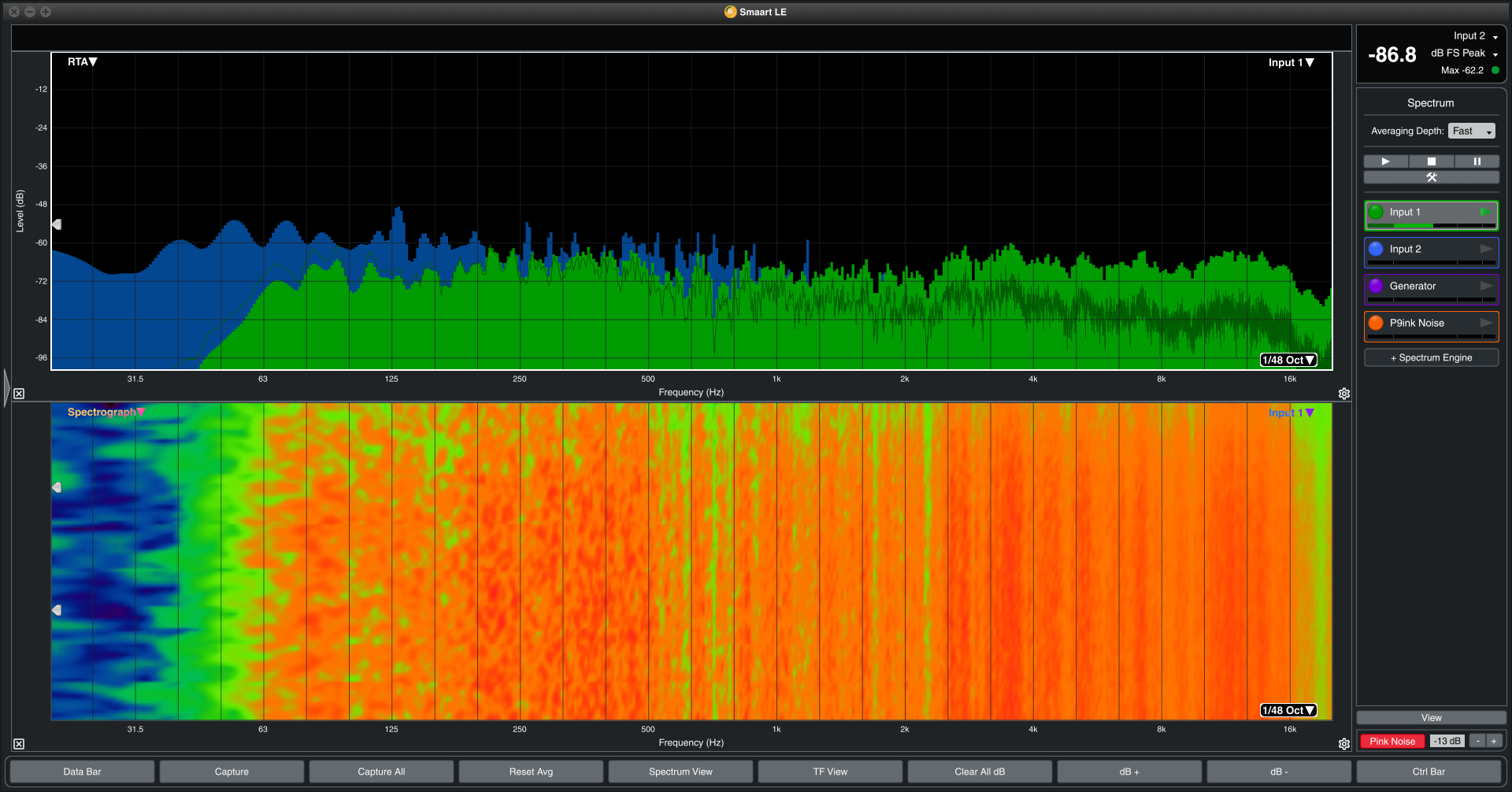Open RTA graph settings gear icon
The width and height of the screenshot is (1512, 792).
click(x=1344, y=394)
